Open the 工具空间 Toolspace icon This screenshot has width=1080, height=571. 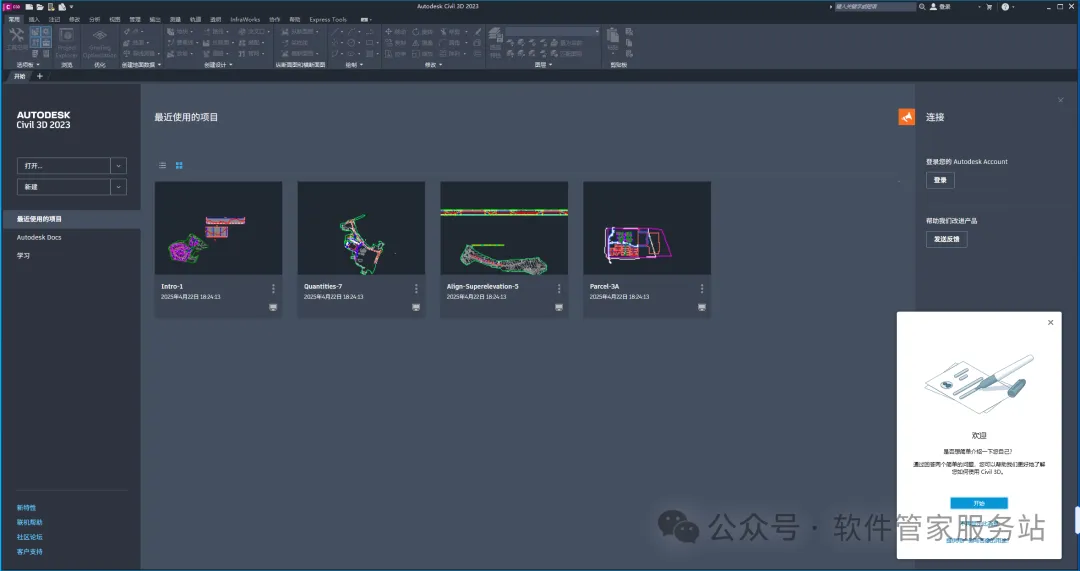[x=16, y=39]
